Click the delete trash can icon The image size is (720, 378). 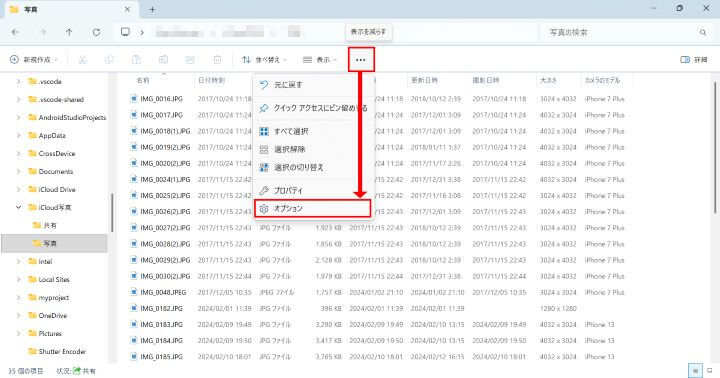coord(217,60)
